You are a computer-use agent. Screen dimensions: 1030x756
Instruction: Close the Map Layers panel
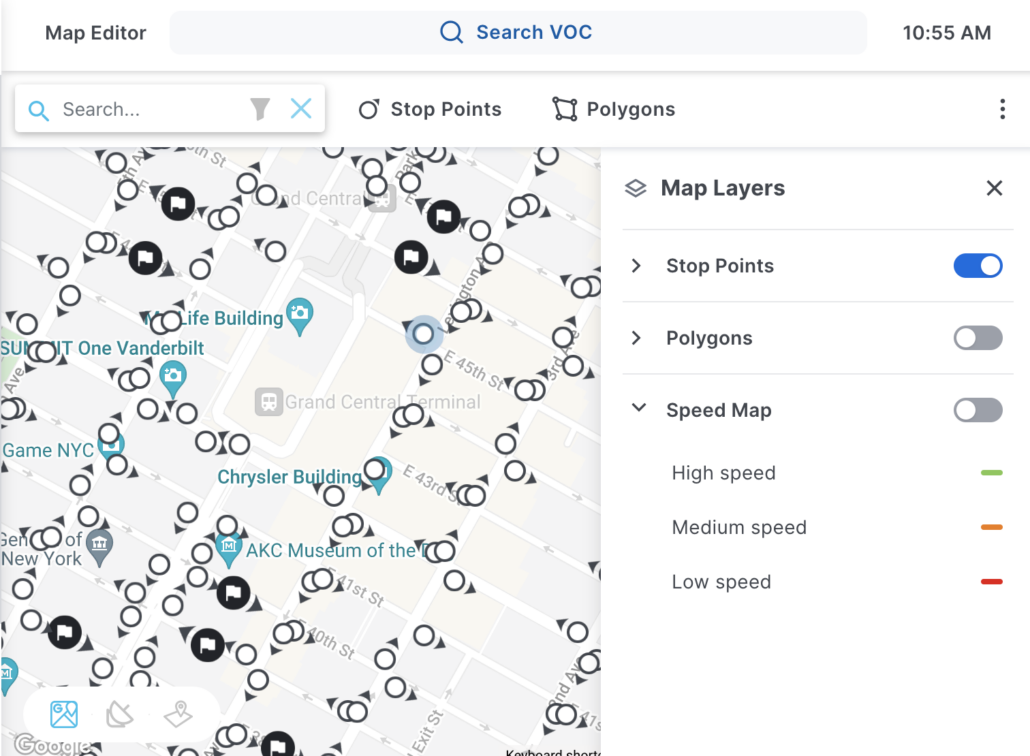pos(994,188)
